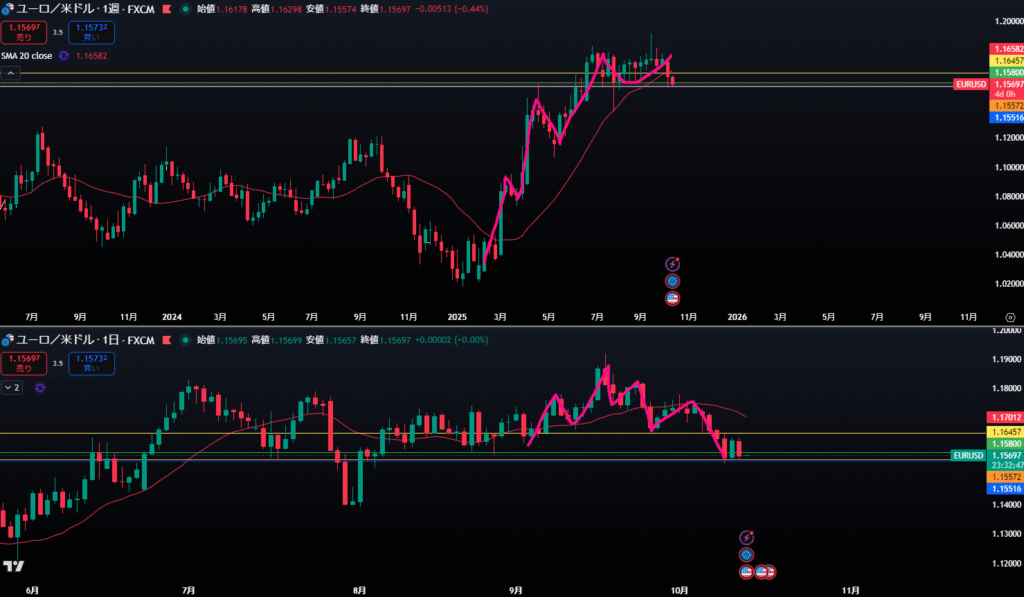The width and height of the screenshot is (1024, 597).
Task: Click the purple SMA indicator status icon
Action: coord(64,56)
